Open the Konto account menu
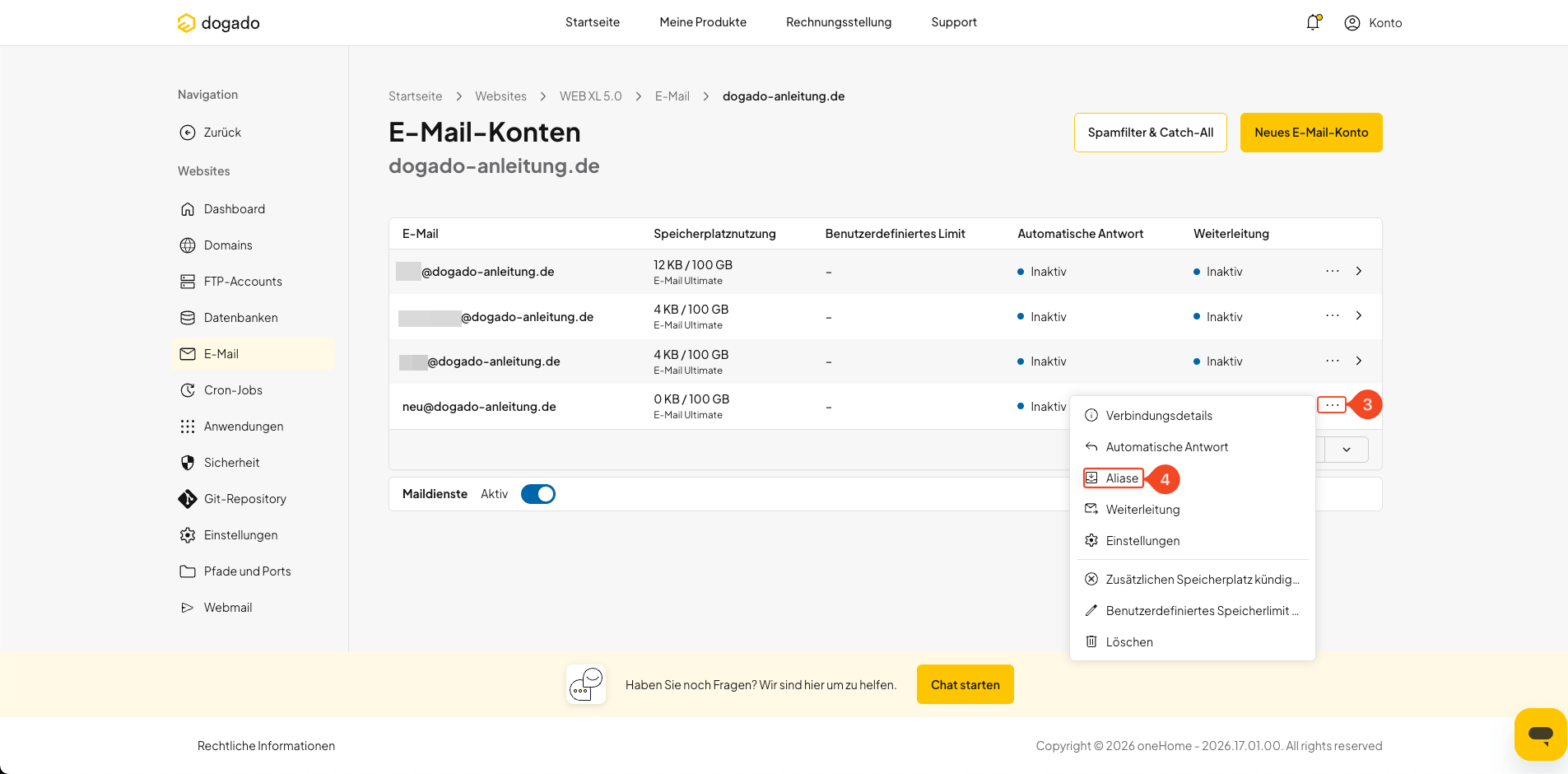 1373,23
